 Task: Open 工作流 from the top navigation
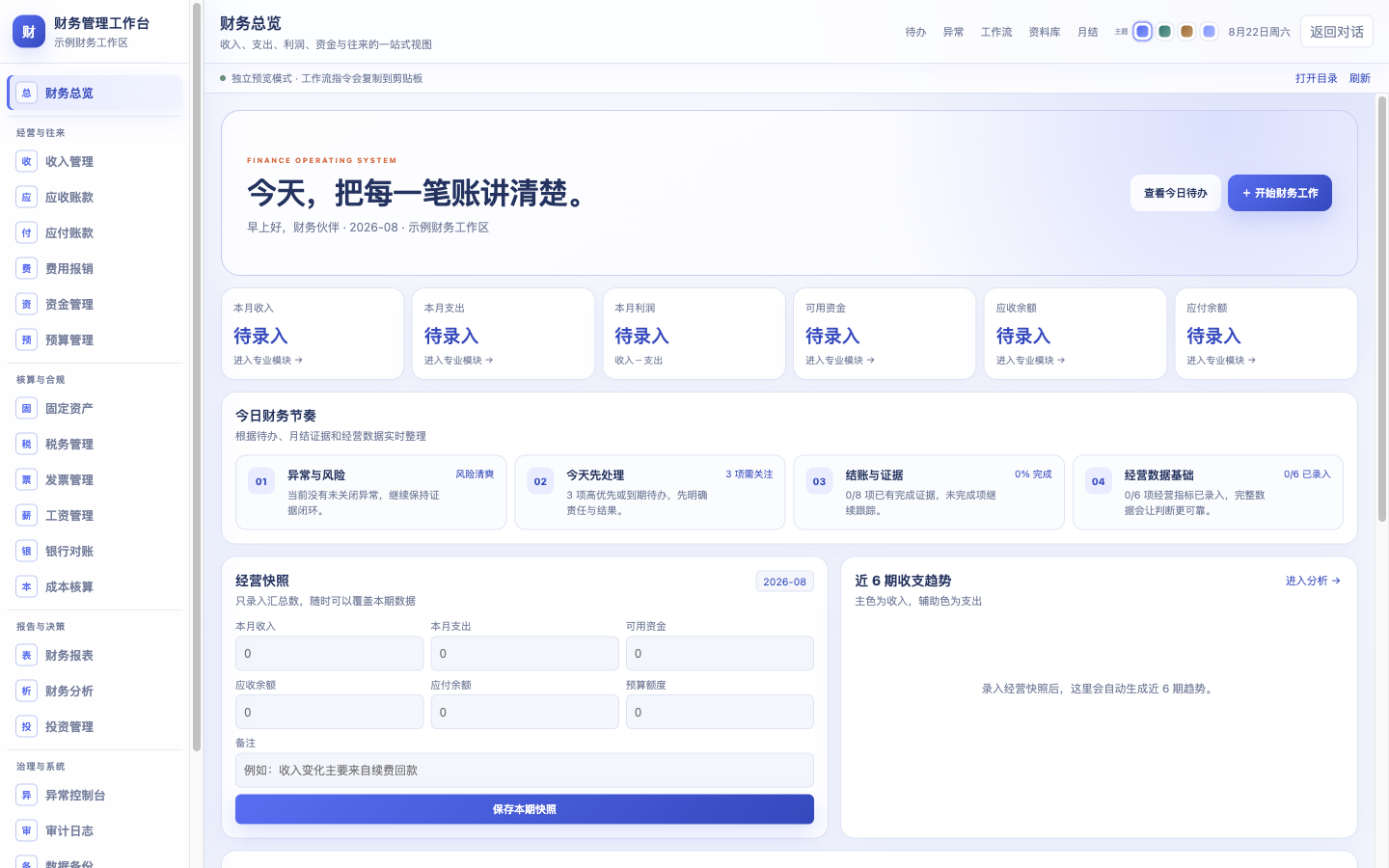(996, 32)
